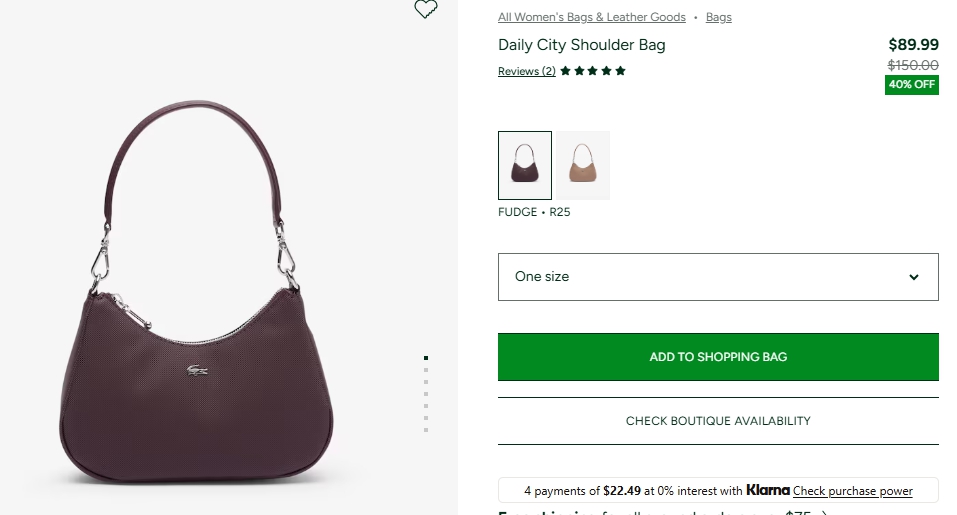This screenshot has width=957, height=515.
Task: Click Check purchase power link
Action: [852, 491]
